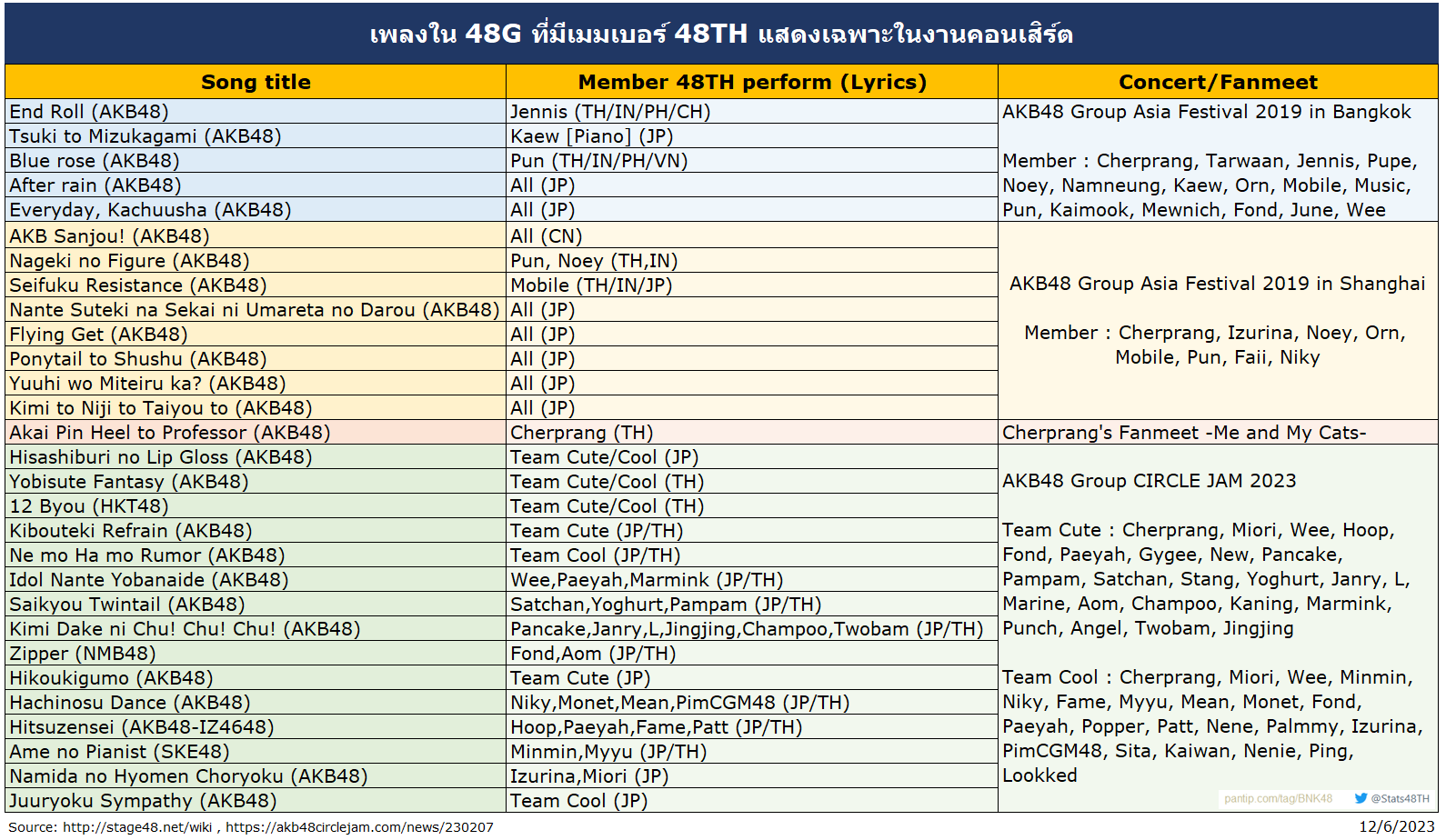Select the Hikoukigumo (AKB48) cell
The width and height of the screenshot is (1446, 840).
coord(256,678)
